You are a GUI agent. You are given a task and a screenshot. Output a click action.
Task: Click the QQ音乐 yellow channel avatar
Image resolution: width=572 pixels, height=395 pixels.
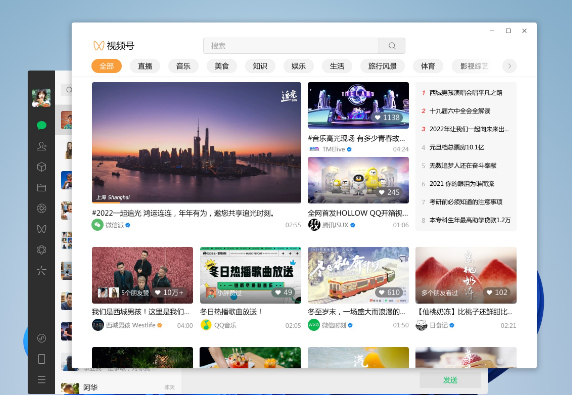click(206, 325)
